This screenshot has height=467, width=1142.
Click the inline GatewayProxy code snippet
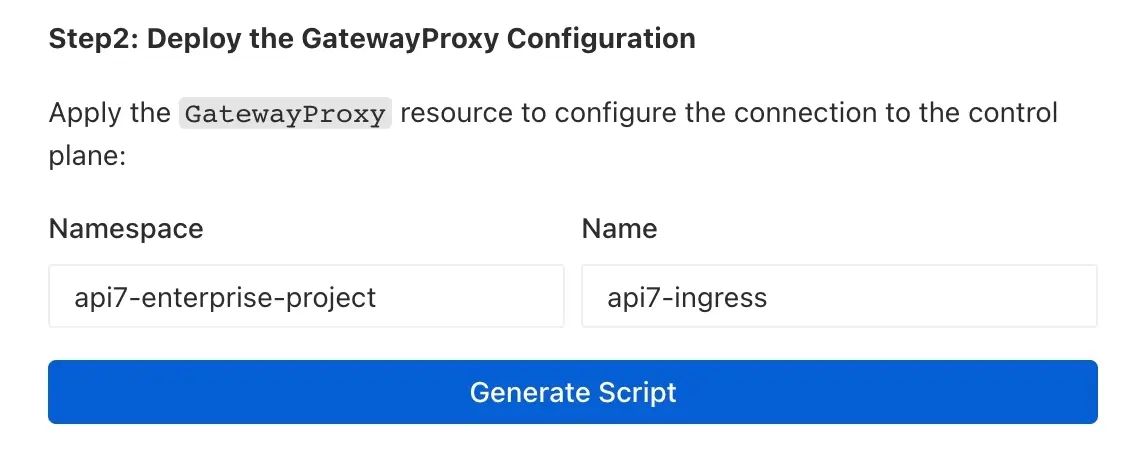(285, 113)
